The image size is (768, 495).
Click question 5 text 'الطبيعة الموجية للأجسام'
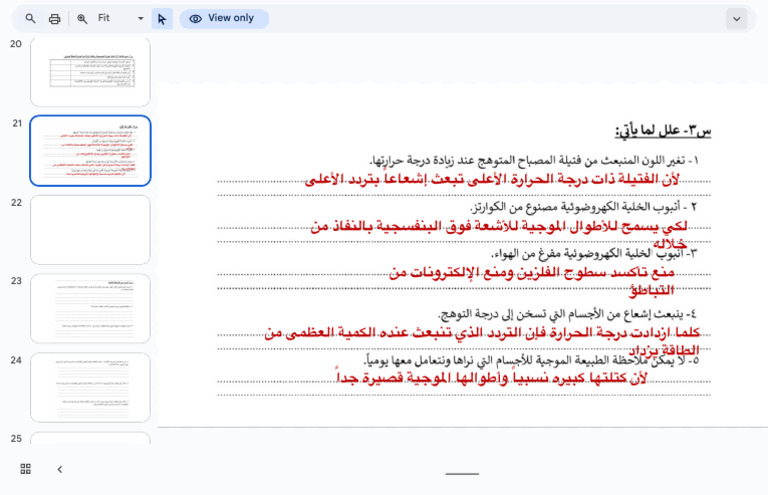(x=531, y=360)
